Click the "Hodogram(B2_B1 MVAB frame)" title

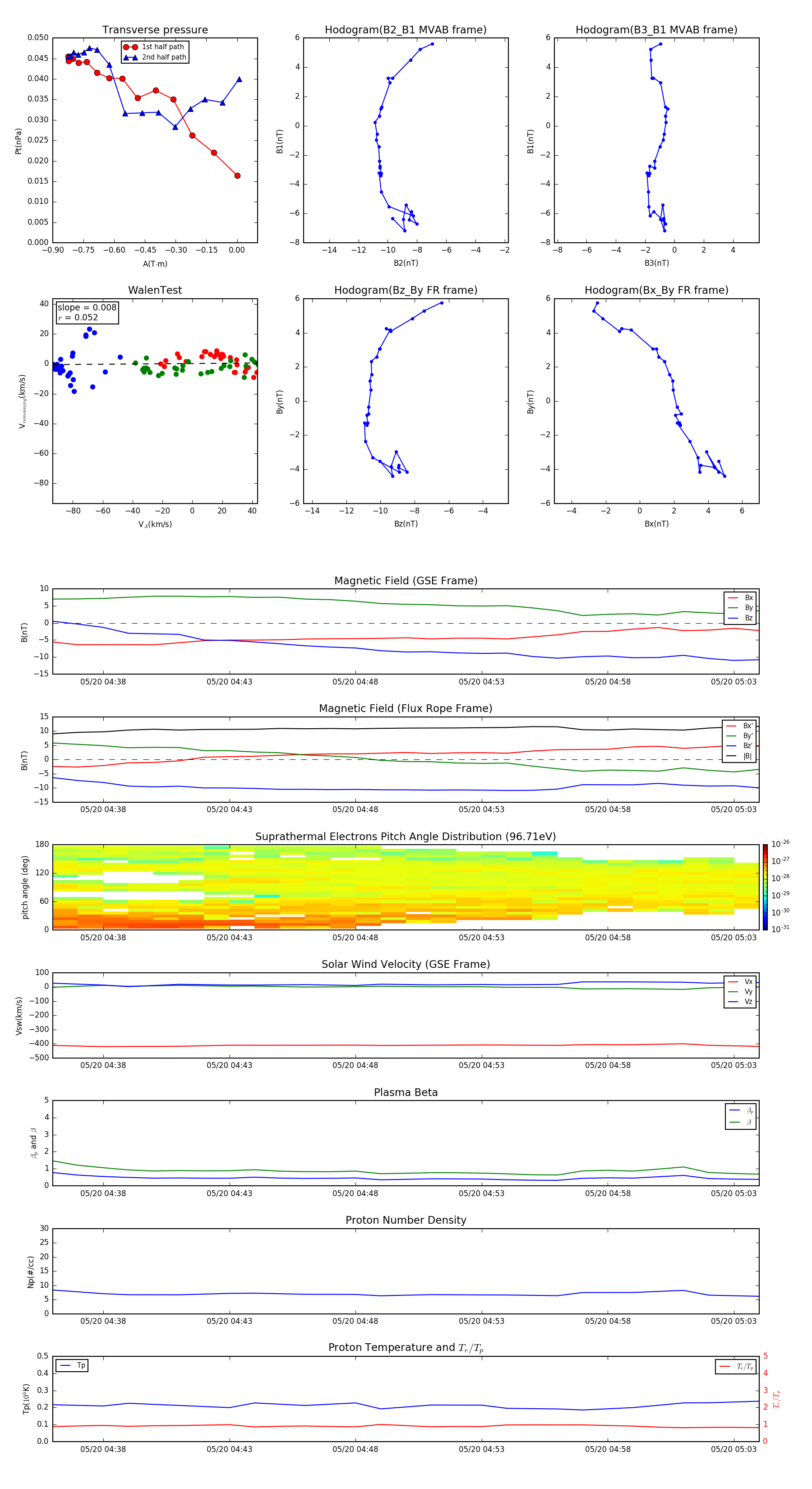point(406,30)
